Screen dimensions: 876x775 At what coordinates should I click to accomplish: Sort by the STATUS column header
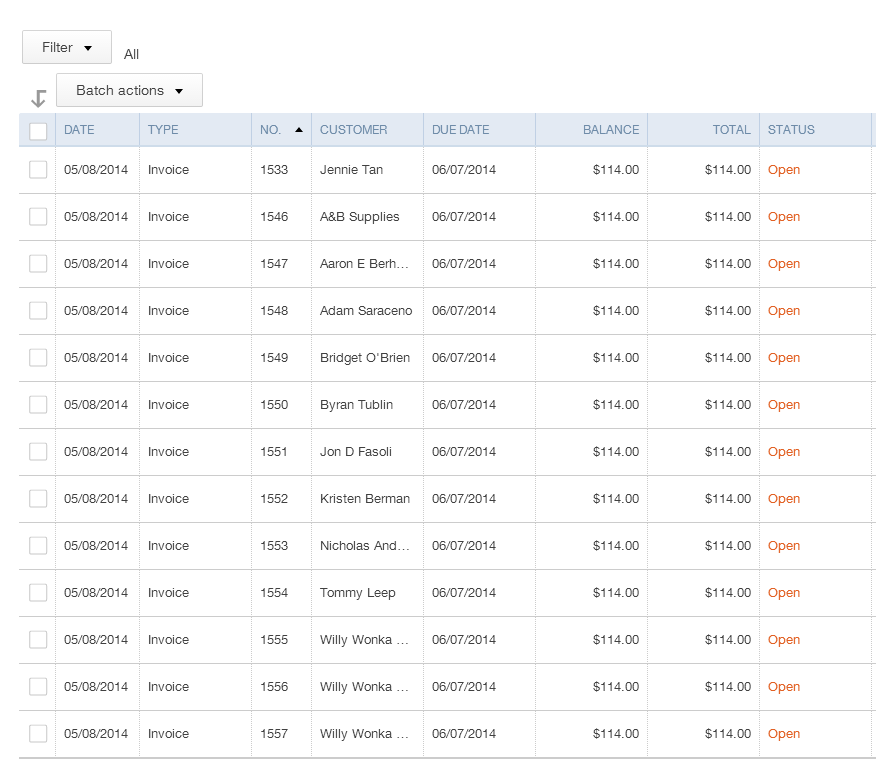coord(791,130)
